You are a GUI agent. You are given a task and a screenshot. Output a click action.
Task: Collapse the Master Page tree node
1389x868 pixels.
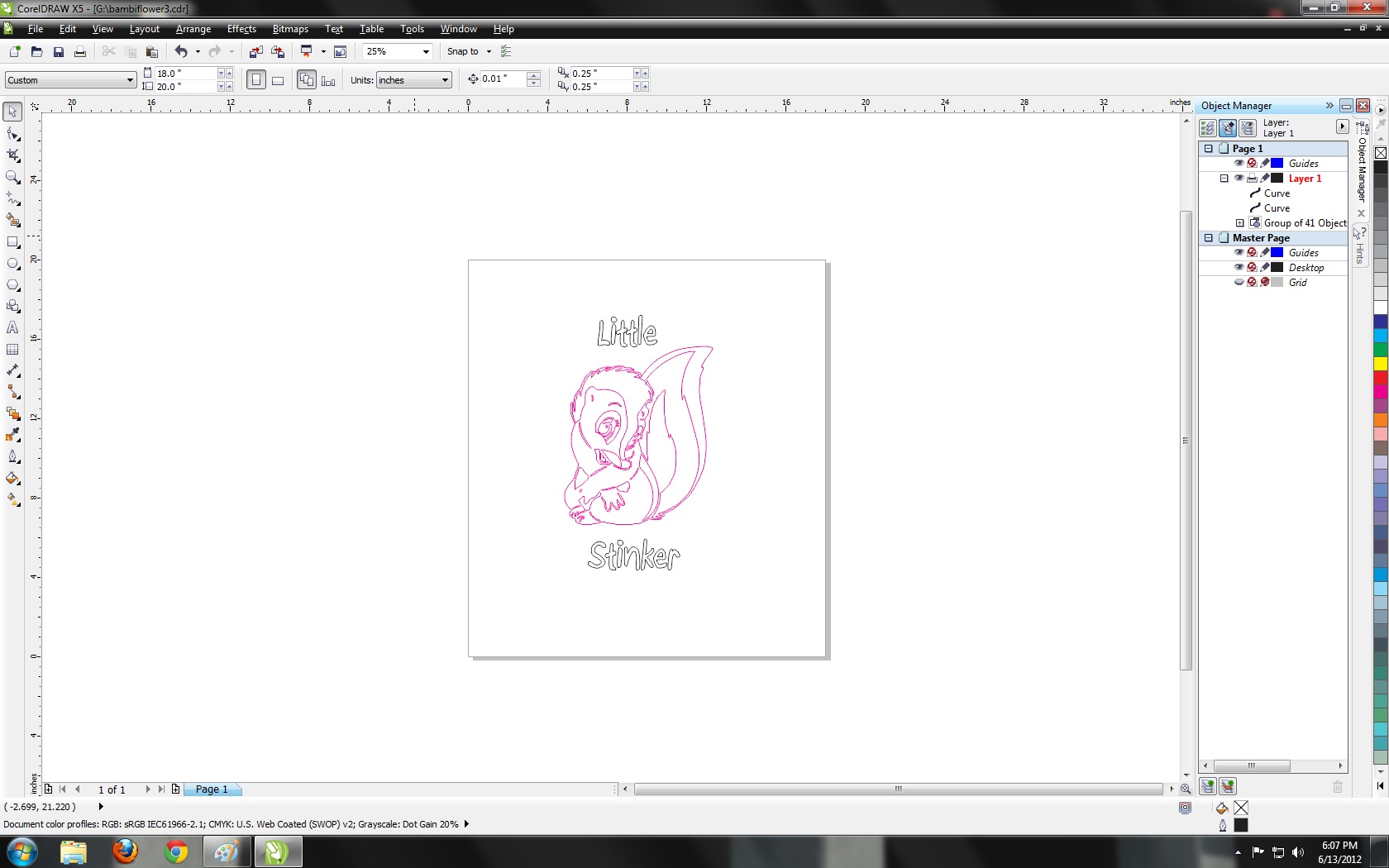[1209, 238]
